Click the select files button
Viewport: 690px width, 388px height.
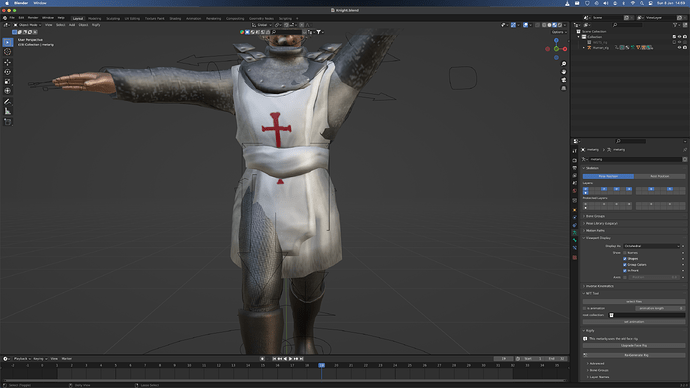pyautogui.click(x=634, y=302)
